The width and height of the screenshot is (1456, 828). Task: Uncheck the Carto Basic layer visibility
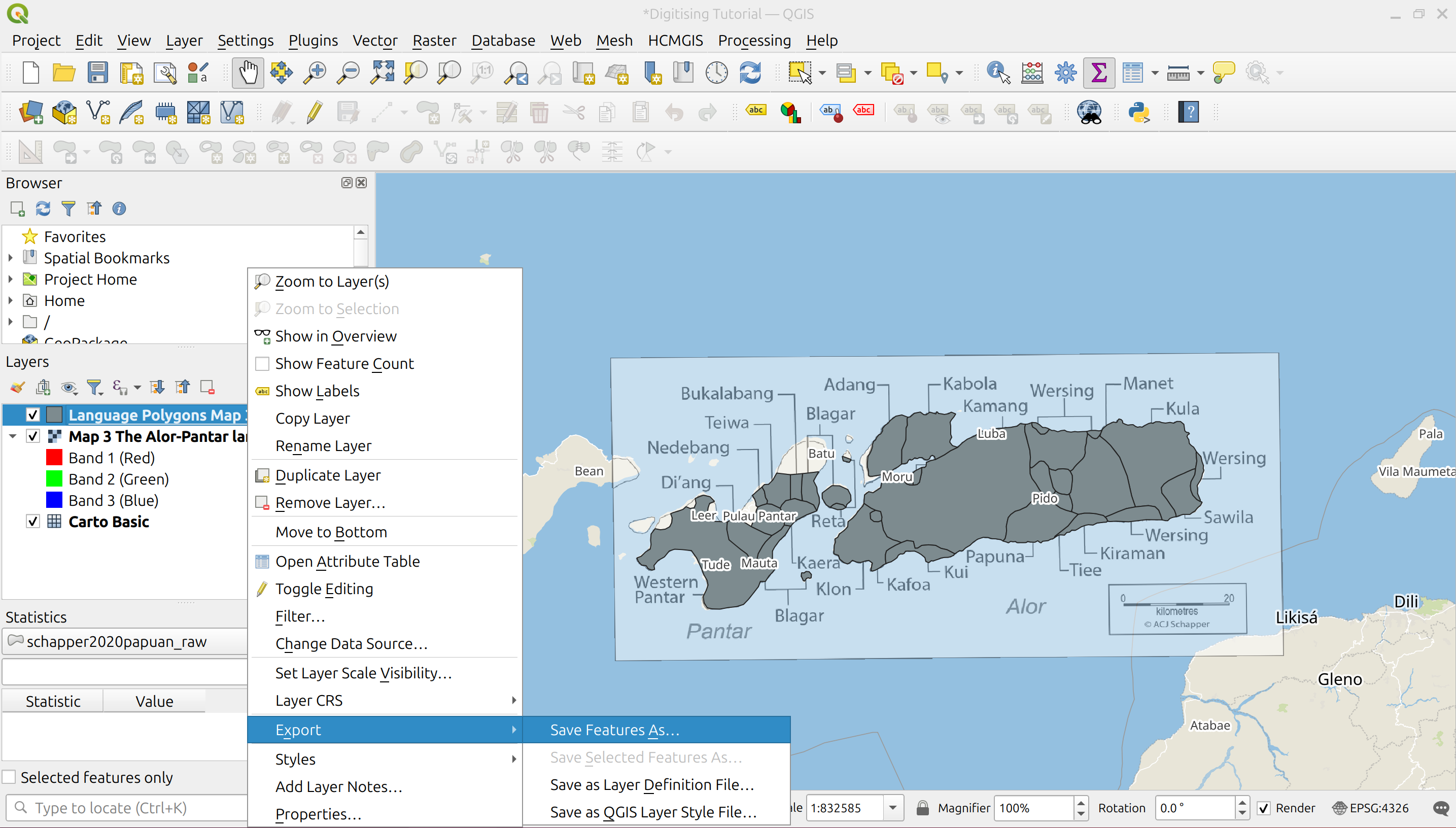tap(32, 521)
